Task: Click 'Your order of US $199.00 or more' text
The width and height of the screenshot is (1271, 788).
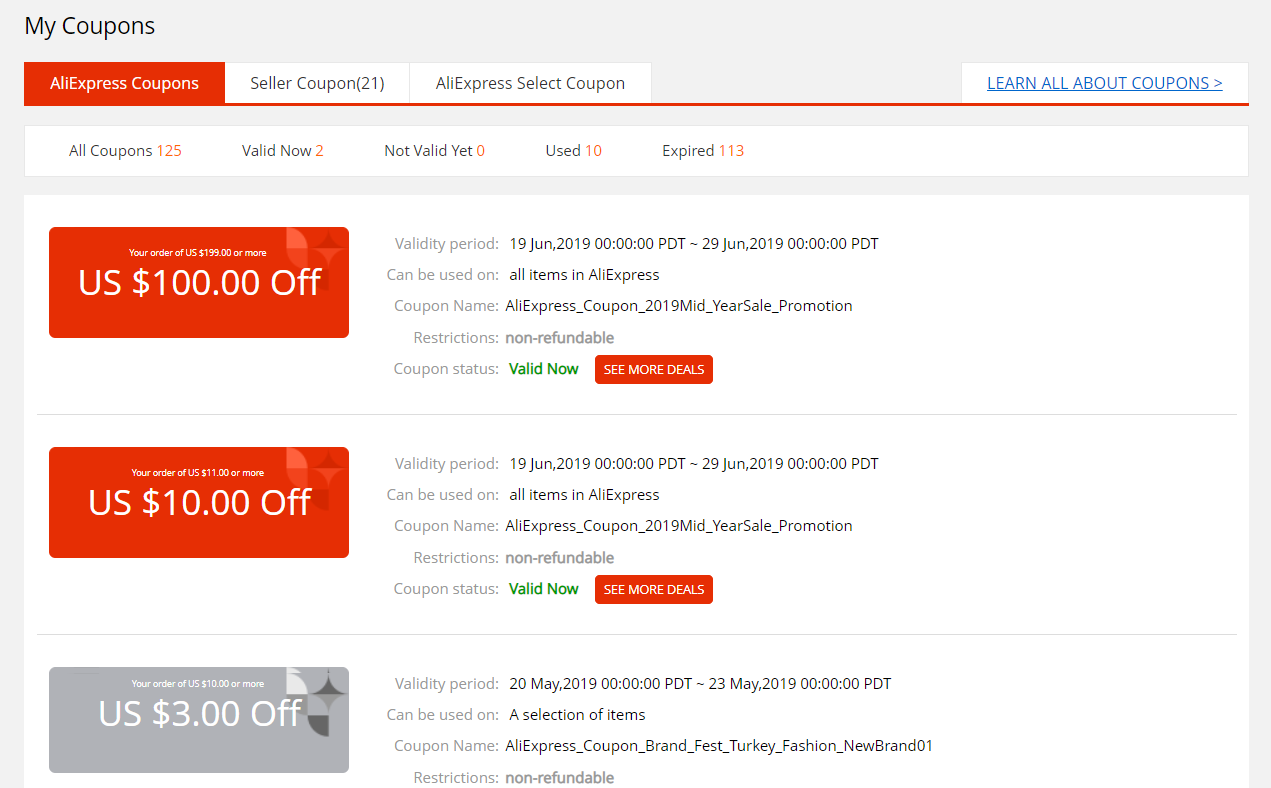Action: pos(198,253)
